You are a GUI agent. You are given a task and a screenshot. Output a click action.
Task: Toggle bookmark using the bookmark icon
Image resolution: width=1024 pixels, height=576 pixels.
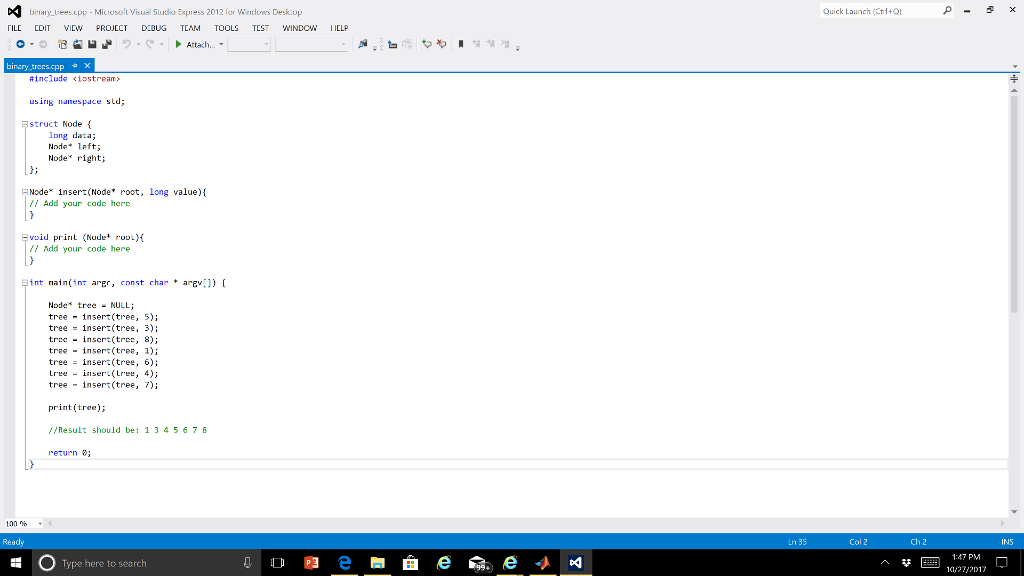click(x=457, y=44)
